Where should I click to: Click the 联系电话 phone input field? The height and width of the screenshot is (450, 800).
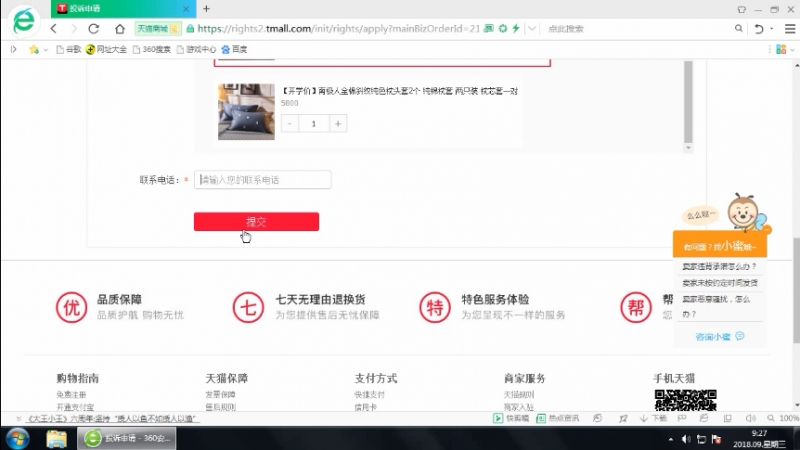pos(263,180)
